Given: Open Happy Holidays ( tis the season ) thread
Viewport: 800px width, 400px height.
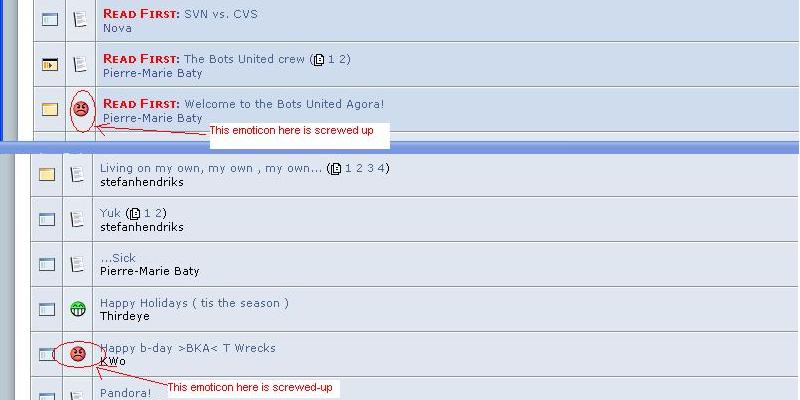Looking at the screenshot, I should coord(194,303).
